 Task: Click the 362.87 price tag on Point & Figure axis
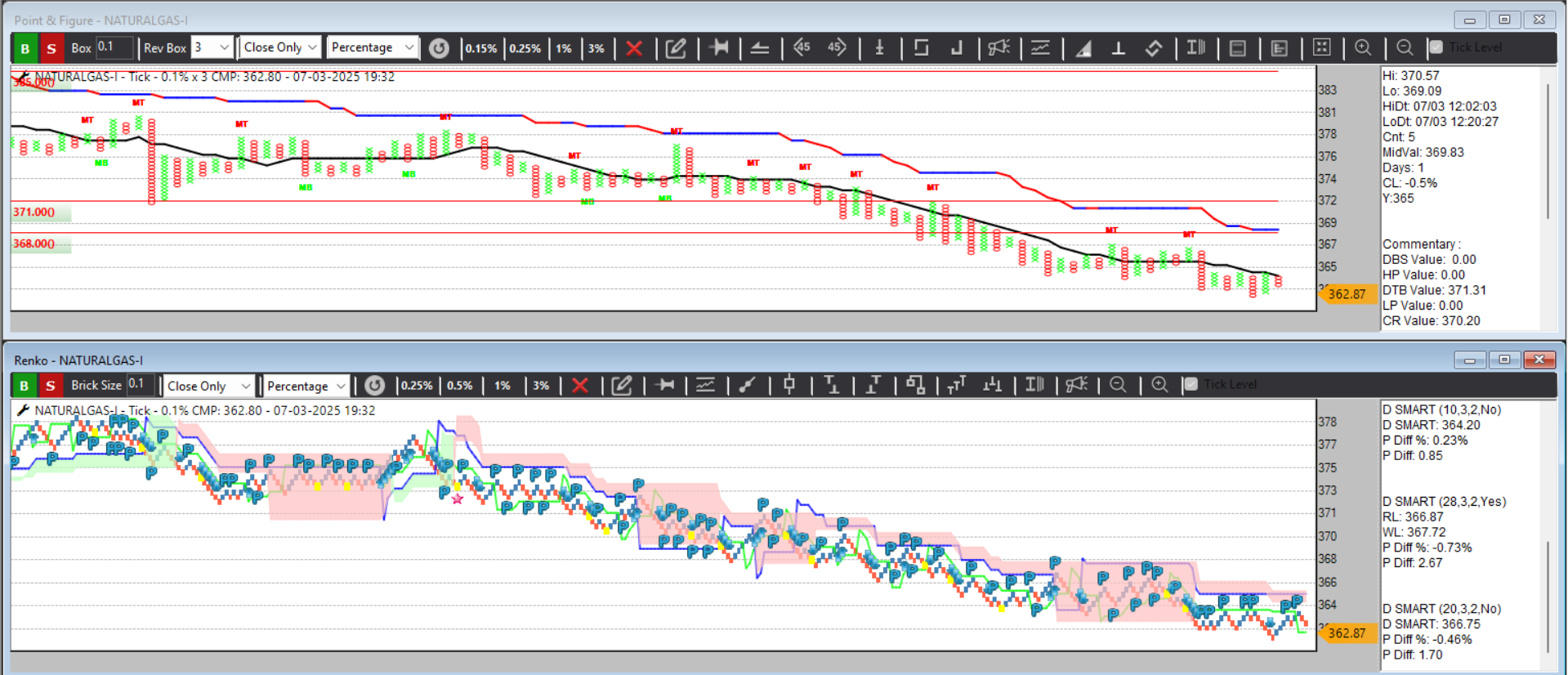coord(1347,294)
